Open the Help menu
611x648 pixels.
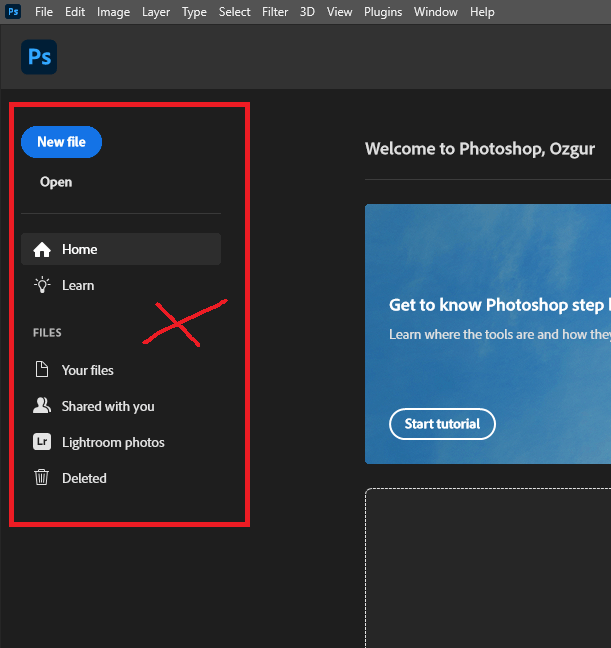tap(482, 12)
